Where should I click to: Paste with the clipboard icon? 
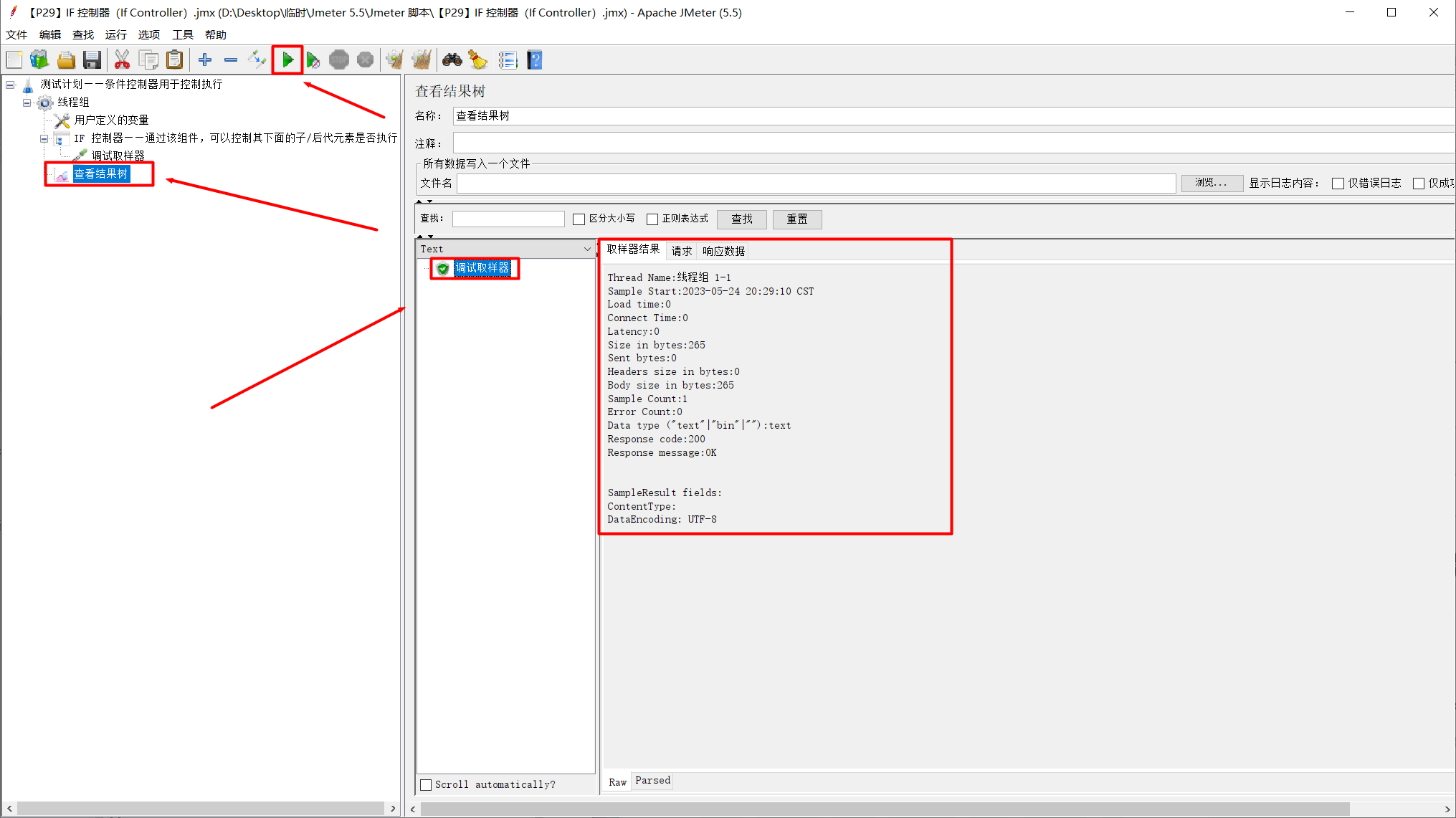pyautogui.click(x=174, y=60)
